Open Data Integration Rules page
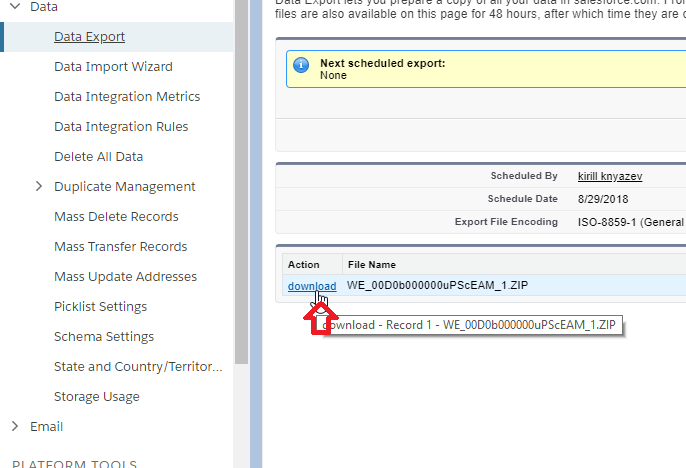 point(121,127)
